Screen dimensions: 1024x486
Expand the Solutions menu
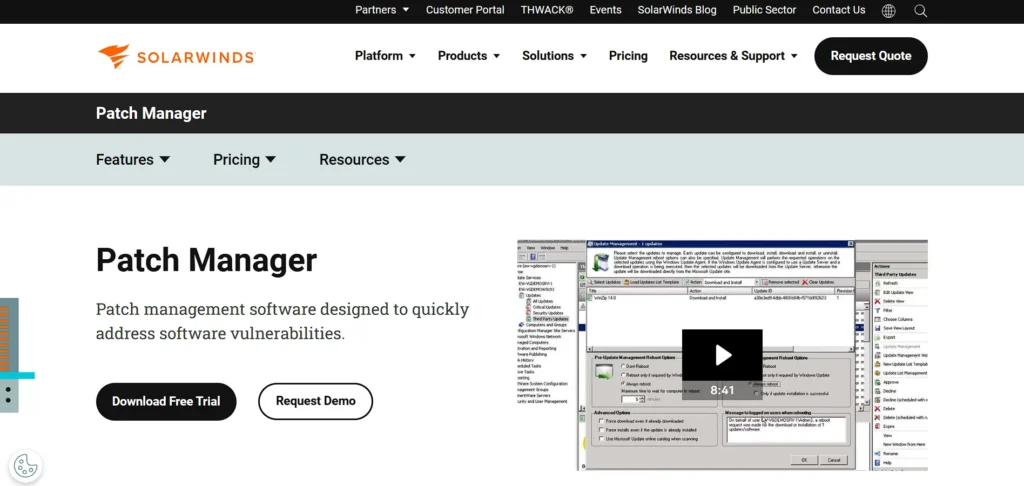click(554, 56)
